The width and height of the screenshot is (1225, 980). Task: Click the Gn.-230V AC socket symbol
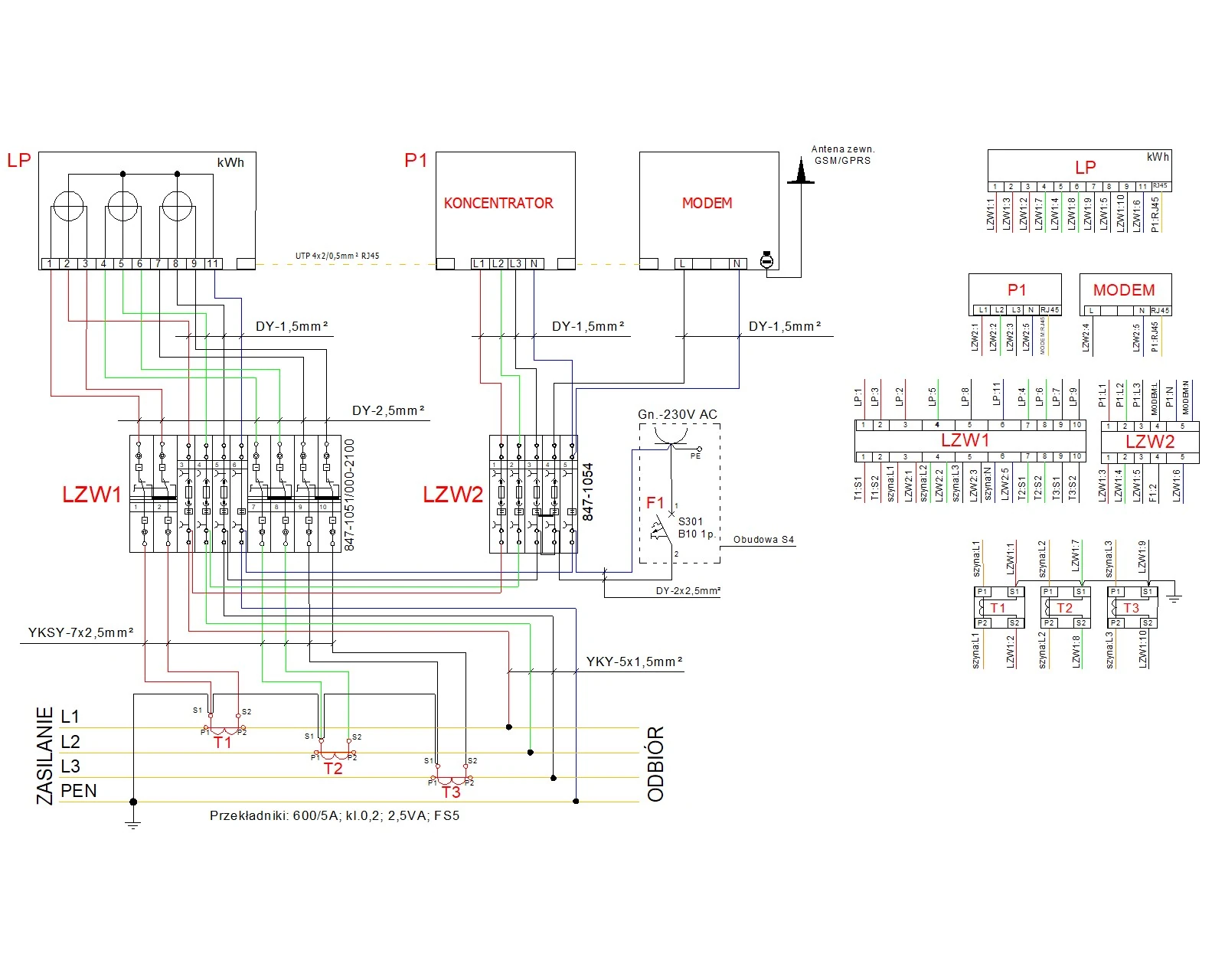671,439
